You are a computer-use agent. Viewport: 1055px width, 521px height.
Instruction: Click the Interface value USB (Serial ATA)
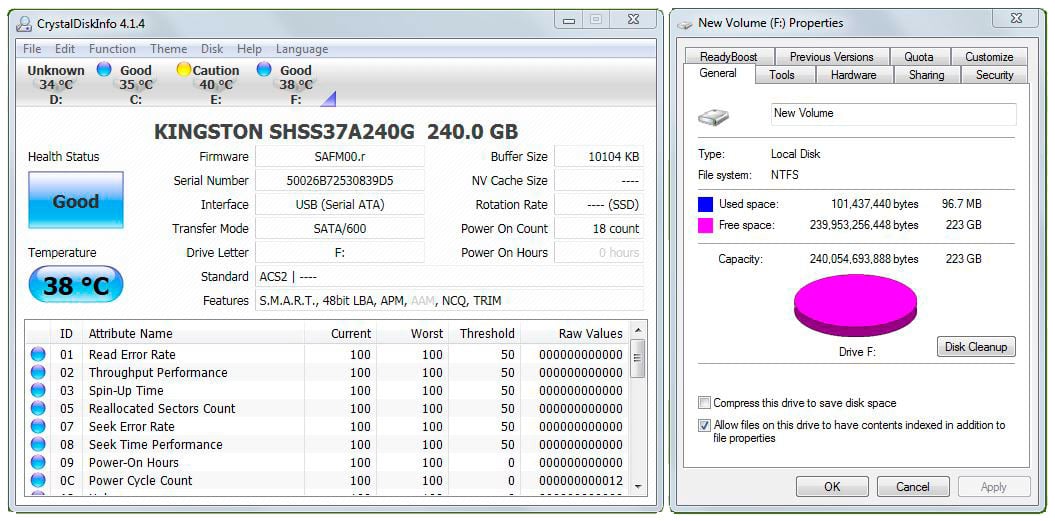coord(340,204)
